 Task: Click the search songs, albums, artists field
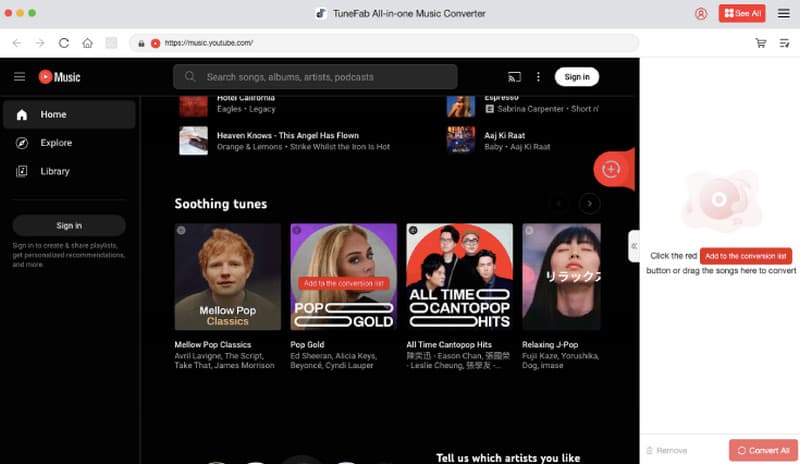click(315, 77)
